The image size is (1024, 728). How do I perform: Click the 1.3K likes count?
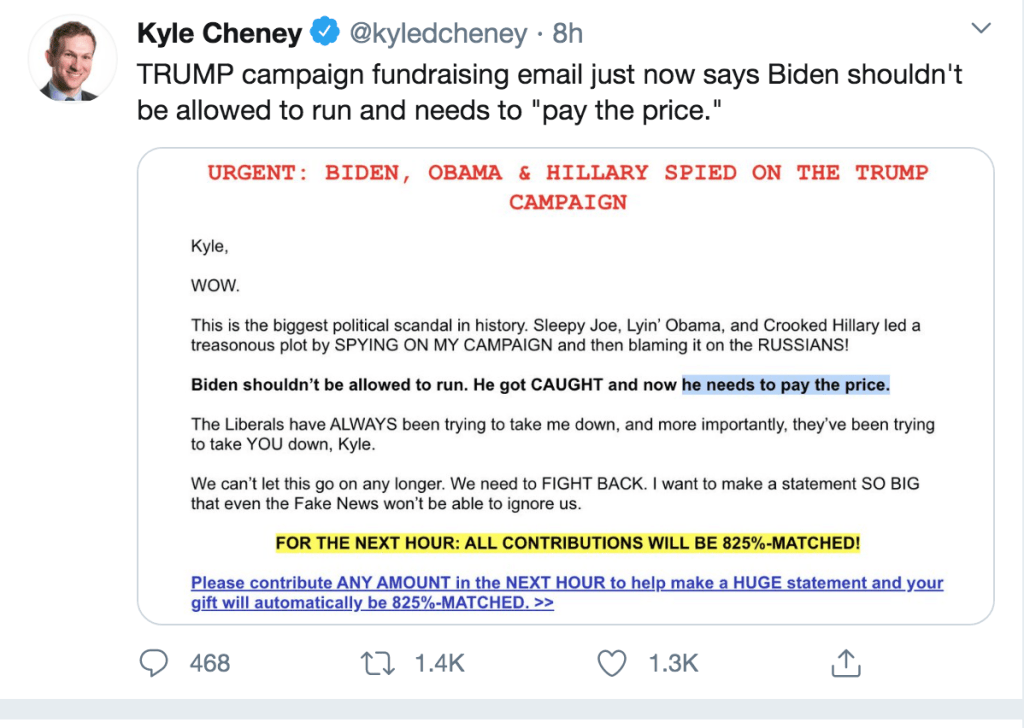(x=672, y=662)
